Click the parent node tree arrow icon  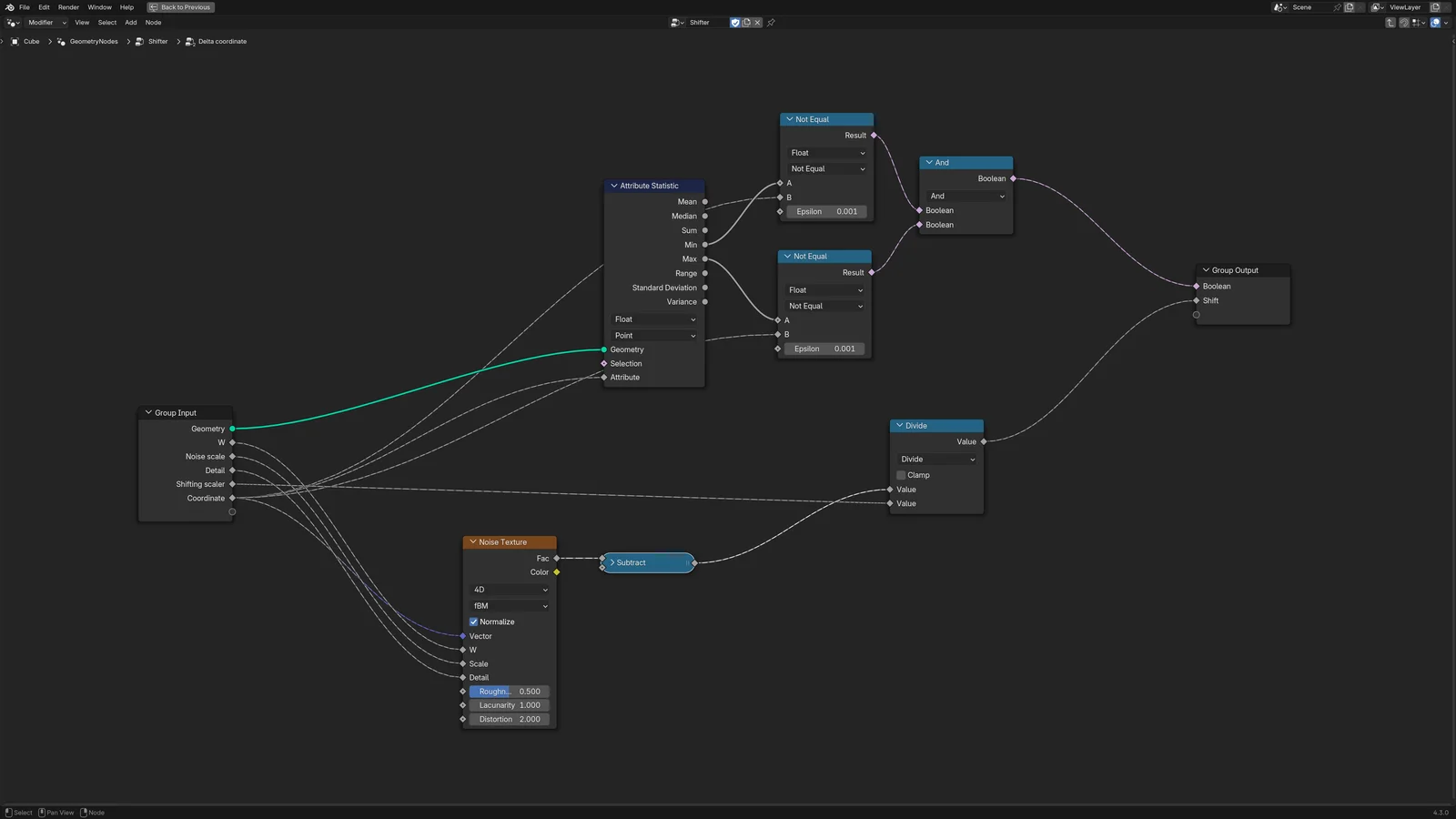point(1390,23)
